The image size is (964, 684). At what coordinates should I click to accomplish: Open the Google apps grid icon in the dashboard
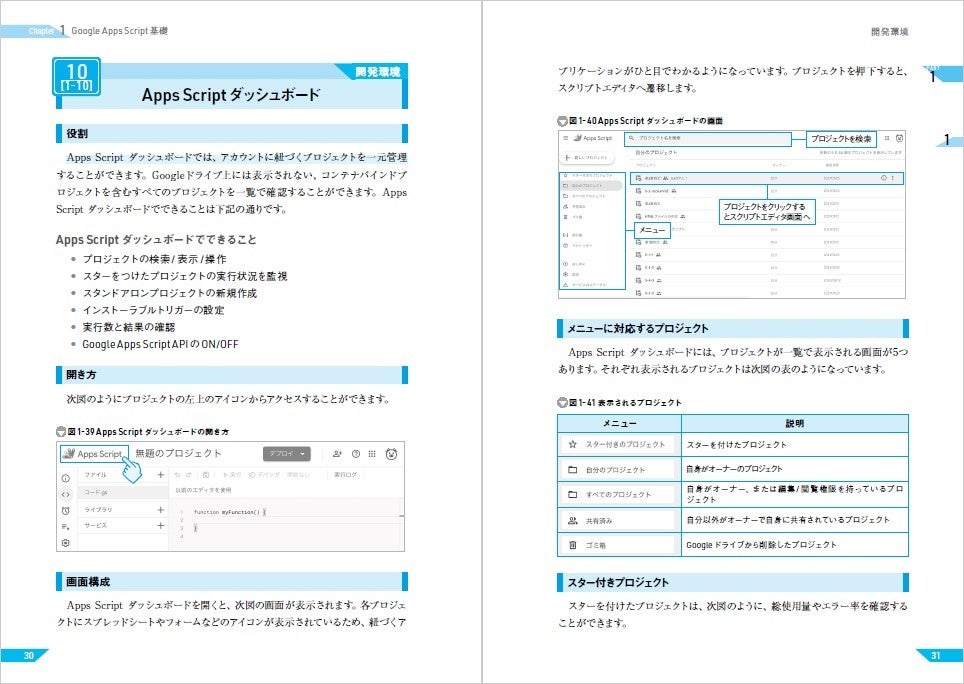point(887,138)
